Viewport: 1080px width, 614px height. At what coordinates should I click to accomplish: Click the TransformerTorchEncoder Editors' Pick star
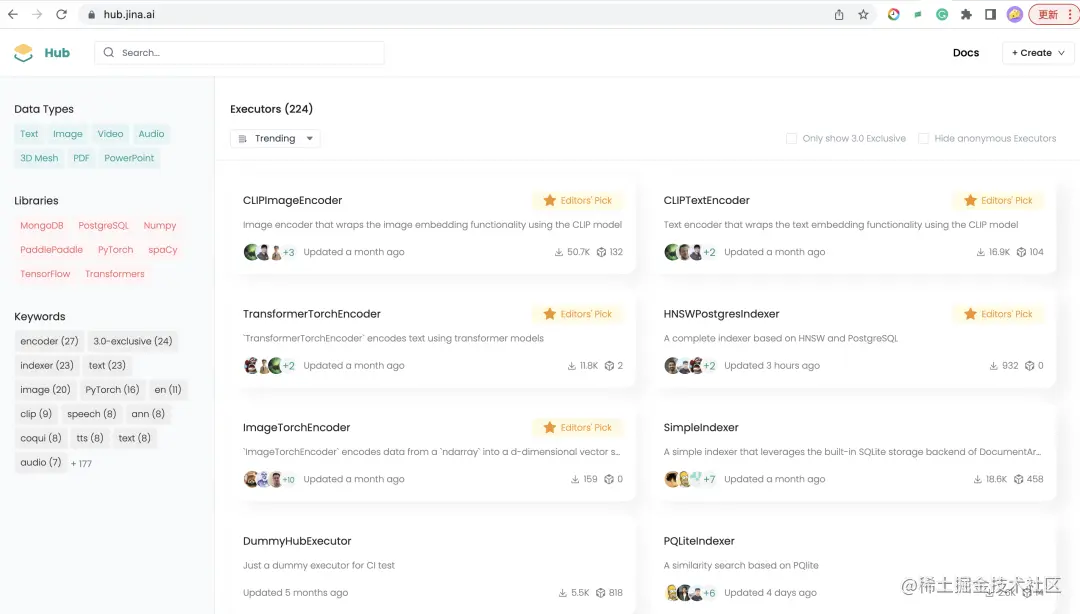pyautogui.click(x=550, y=314)
